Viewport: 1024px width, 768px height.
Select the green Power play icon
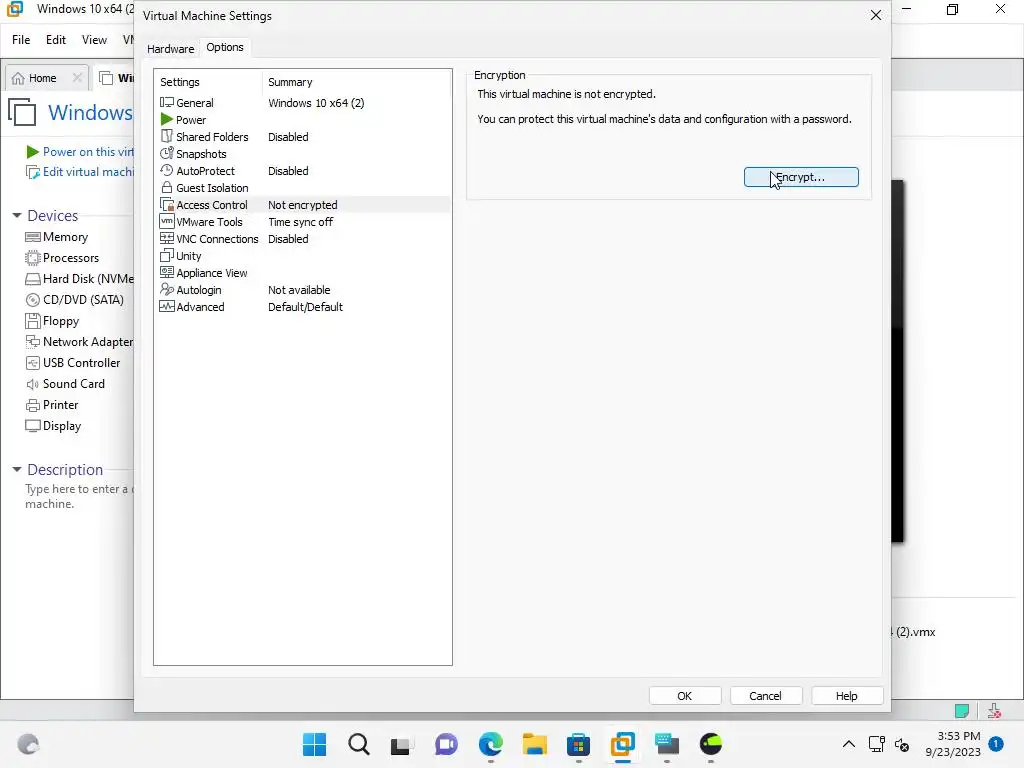tap(167, 120)
